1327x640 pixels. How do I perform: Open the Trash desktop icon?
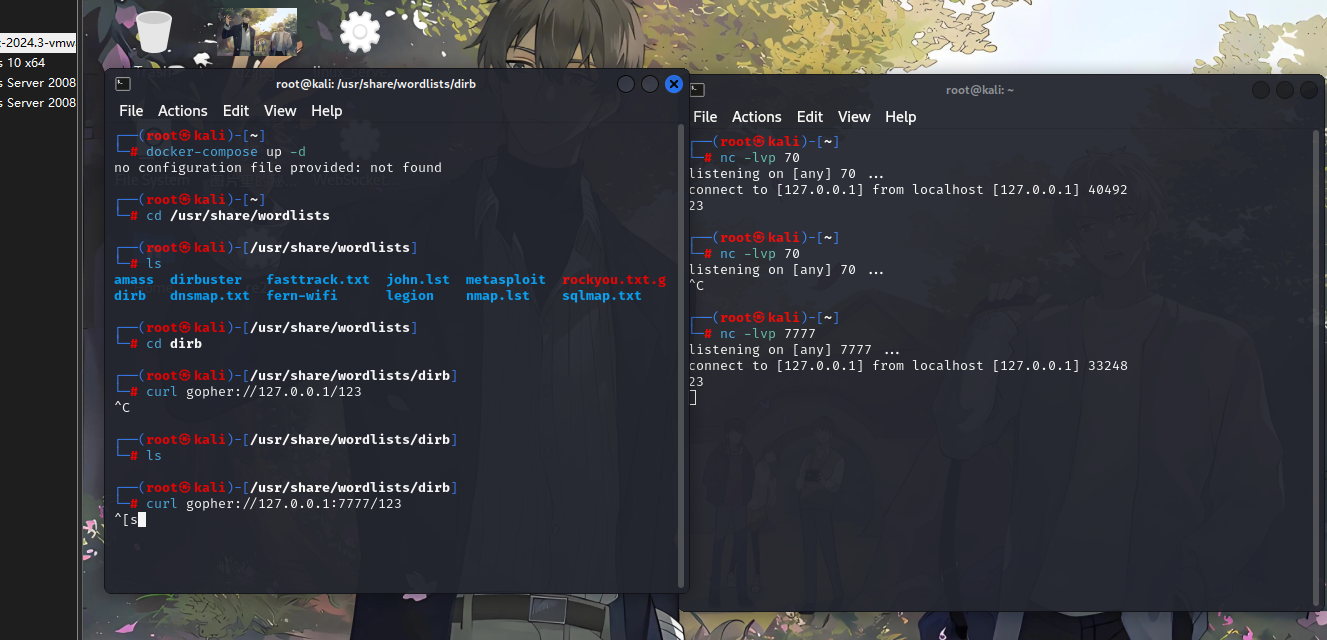[x=154, y=32]
